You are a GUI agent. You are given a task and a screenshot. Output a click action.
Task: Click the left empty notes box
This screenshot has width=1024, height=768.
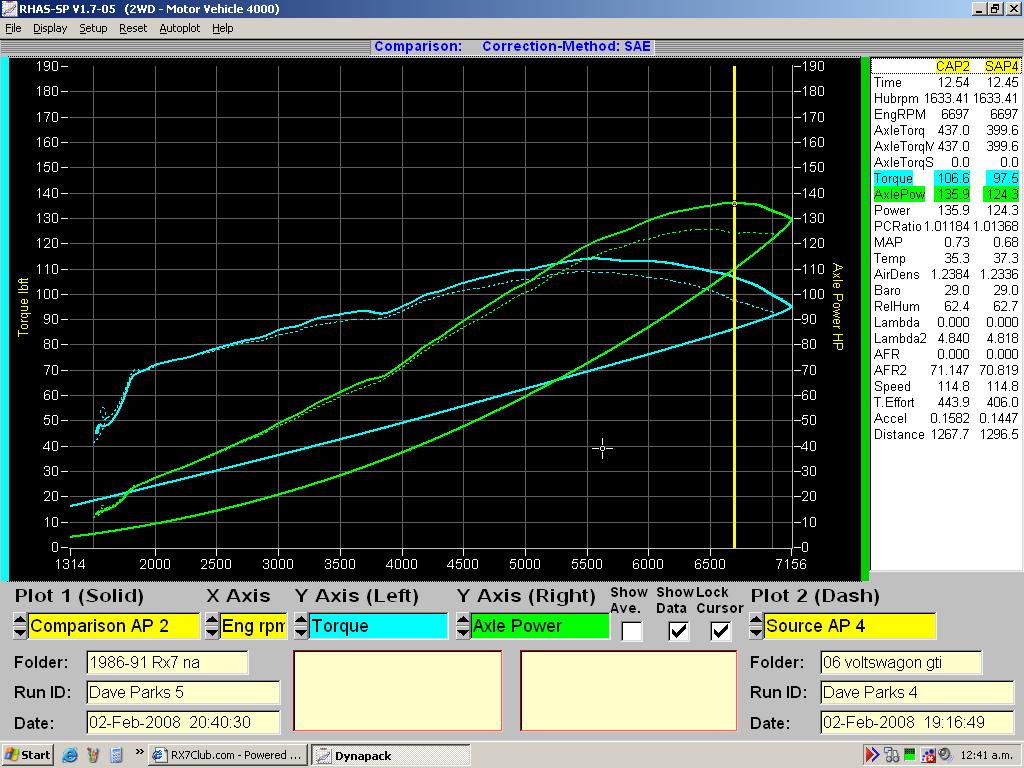(398, 690)
